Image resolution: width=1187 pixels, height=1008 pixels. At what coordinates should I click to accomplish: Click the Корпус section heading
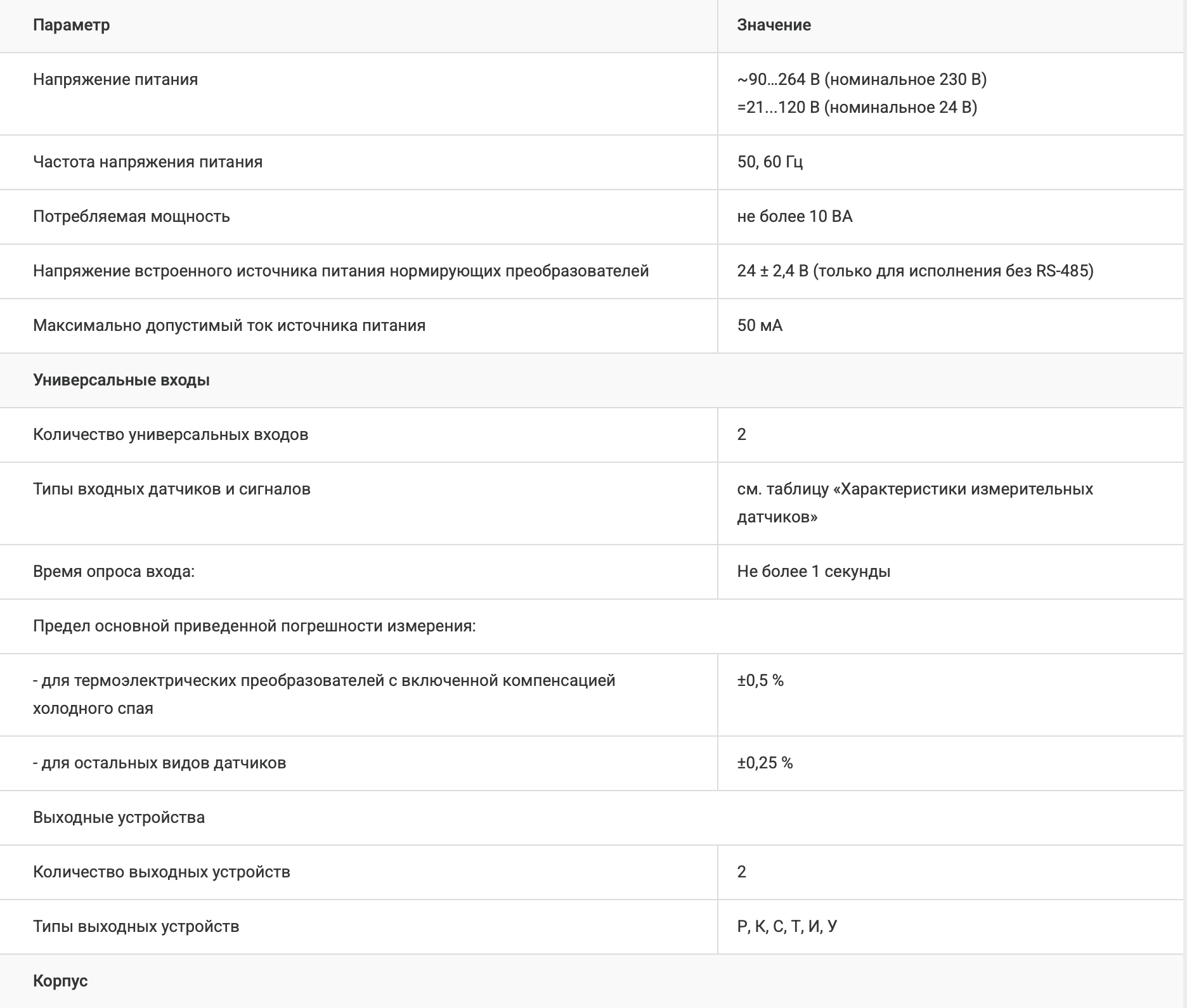coord(60,981)
